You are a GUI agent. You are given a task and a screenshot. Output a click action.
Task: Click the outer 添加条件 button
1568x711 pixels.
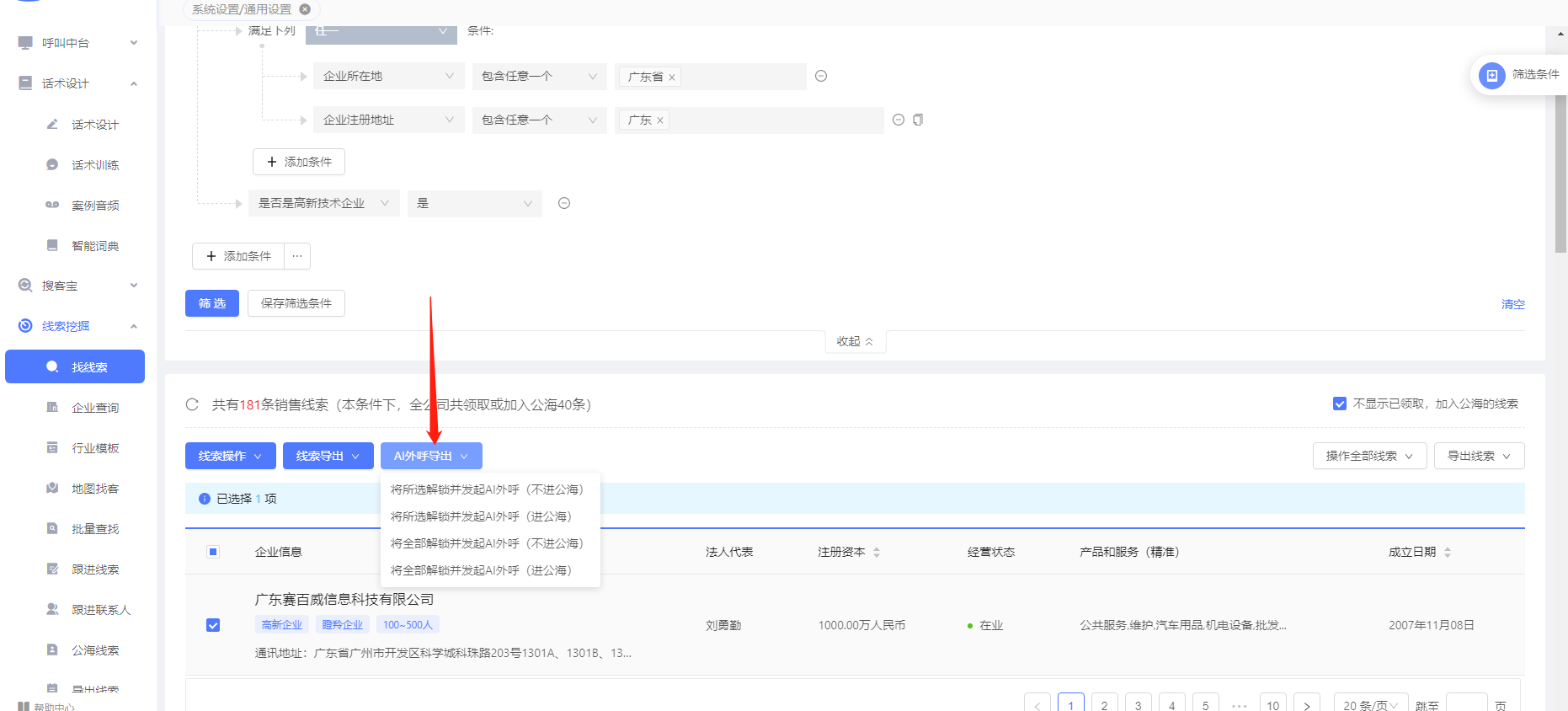[238, 256]
